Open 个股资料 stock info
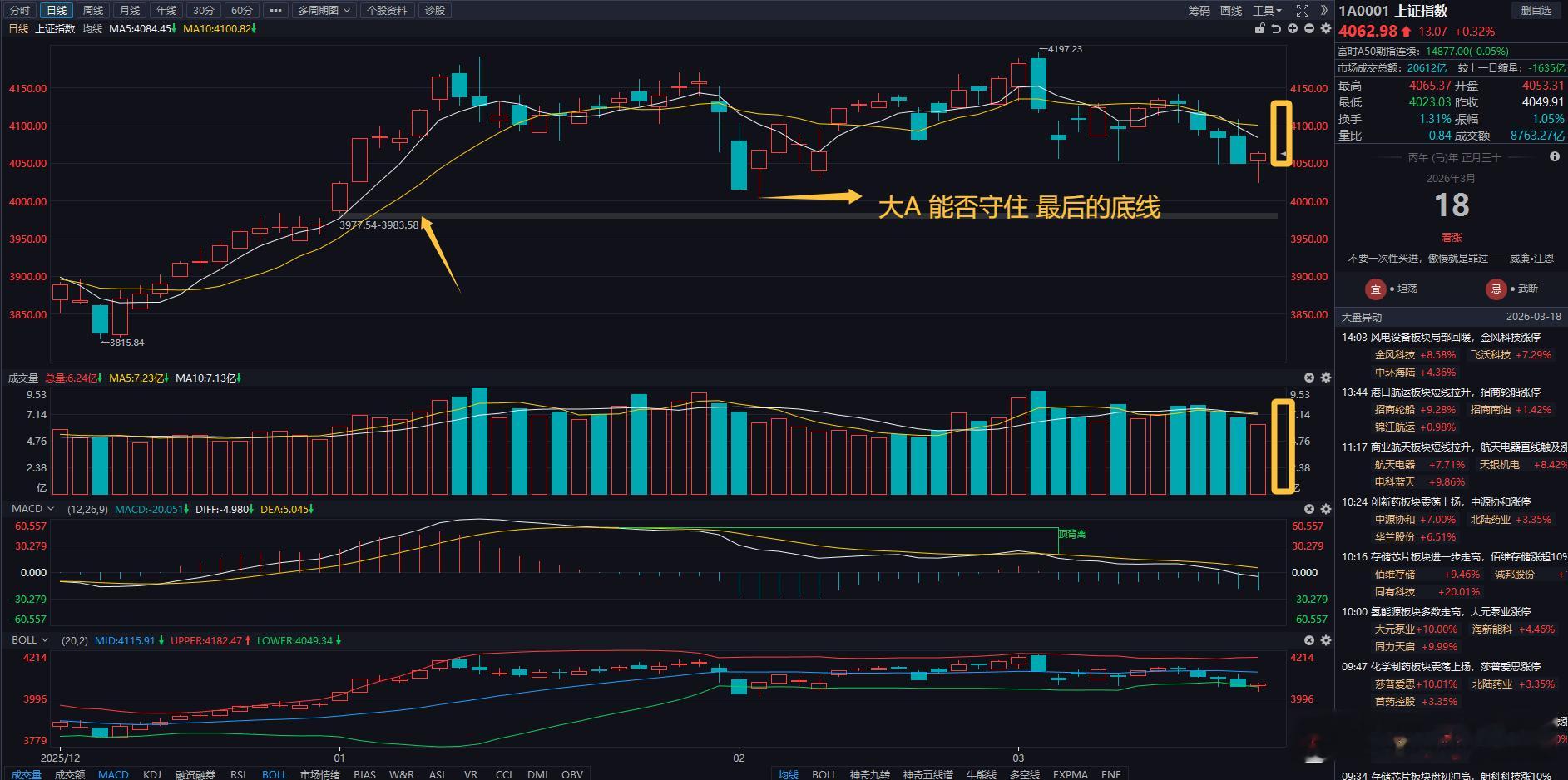This screenshot has height=780, width=1568. point(387,11)
